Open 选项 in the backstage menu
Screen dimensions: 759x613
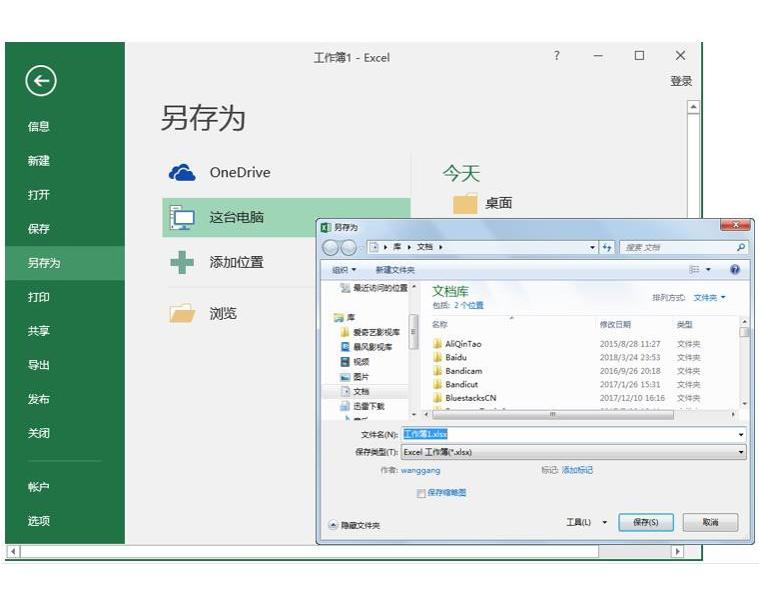[x=39, y=521]
